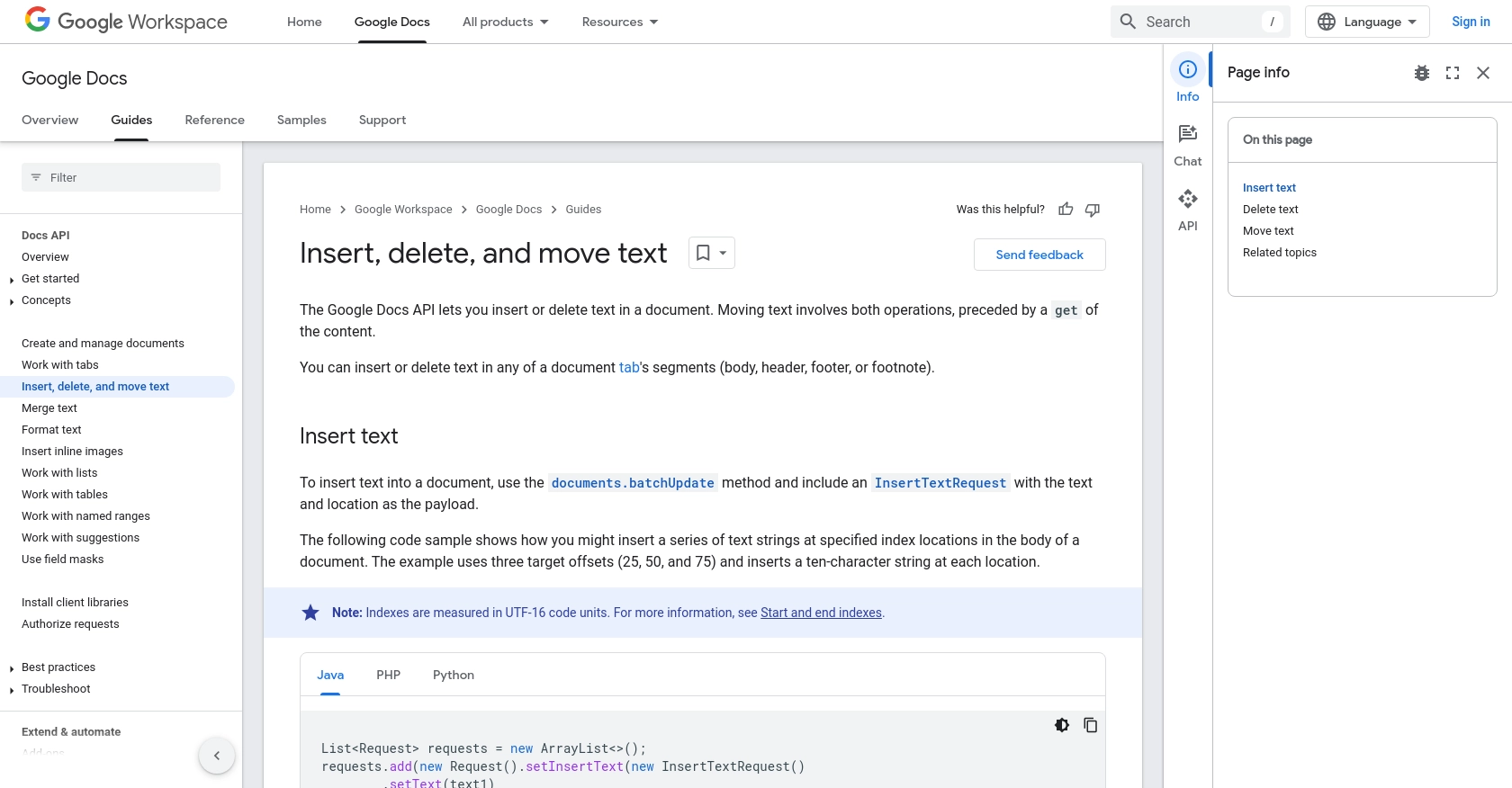
Task: Select the Python code tab
Action: (454, 675)
